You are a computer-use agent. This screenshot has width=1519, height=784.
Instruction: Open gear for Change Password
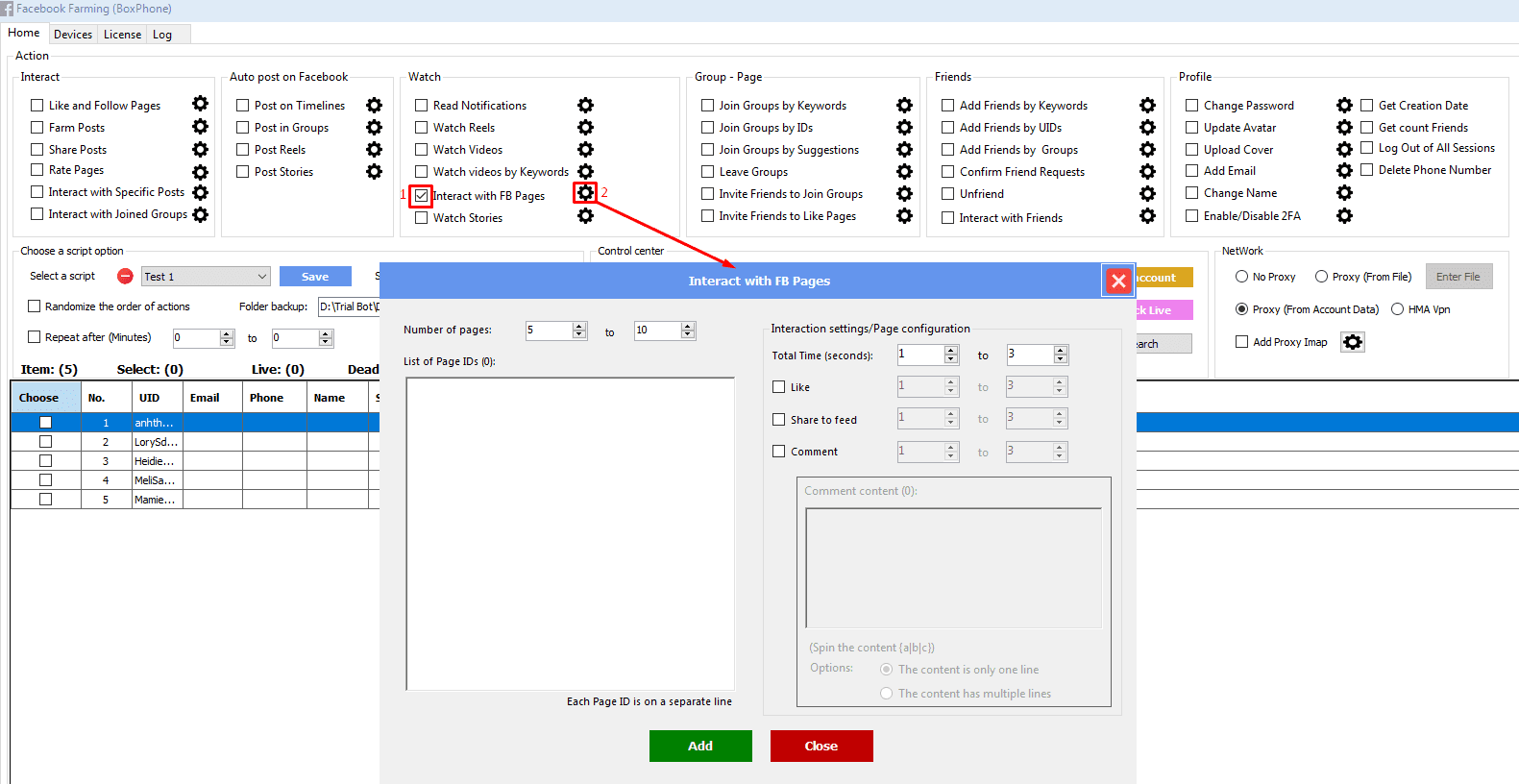1344,105
